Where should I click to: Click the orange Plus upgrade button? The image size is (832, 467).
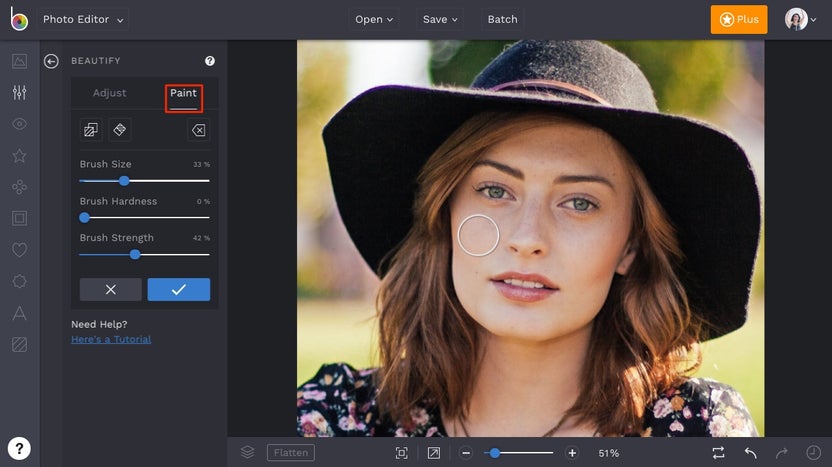(738, 19)
